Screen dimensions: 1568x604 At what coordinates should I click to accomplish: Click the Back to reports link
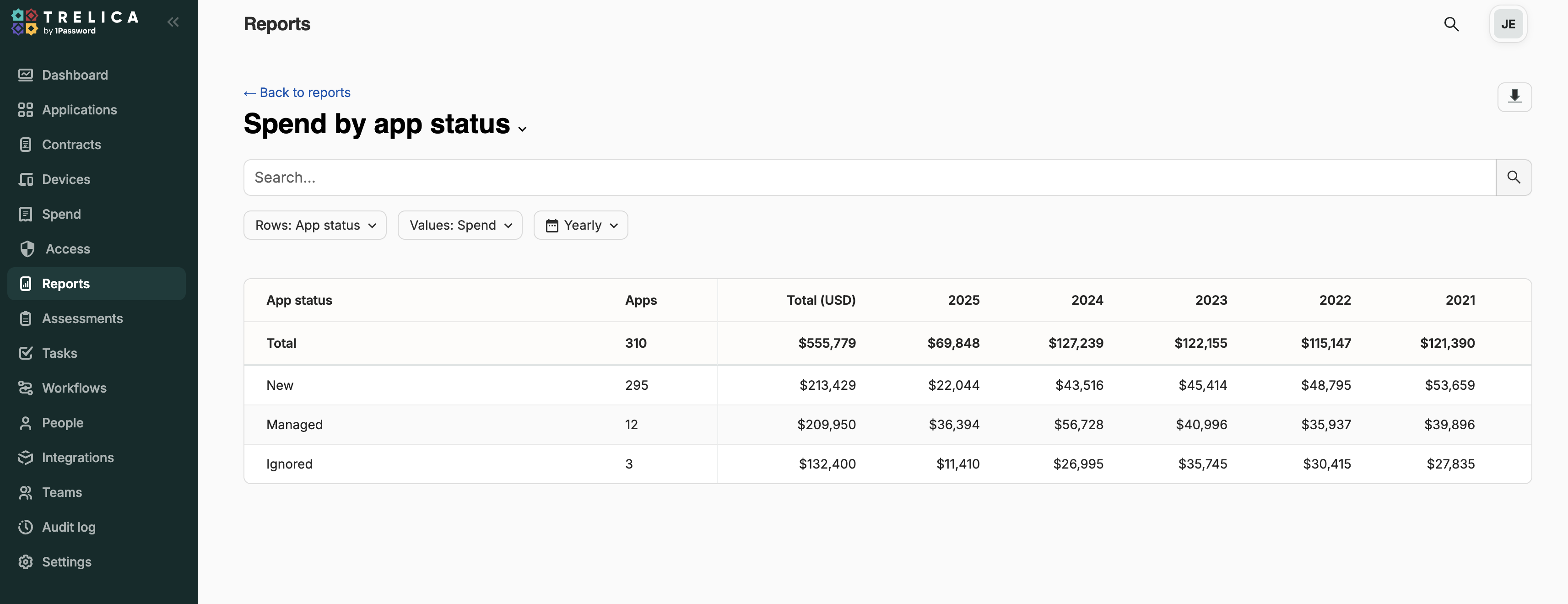click(297, 92)
